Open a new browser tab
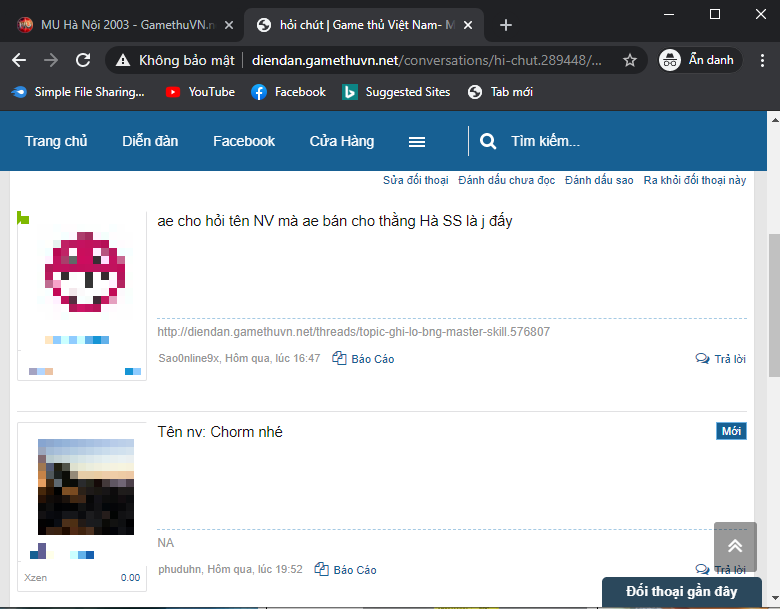 click(x=506, y=25)
